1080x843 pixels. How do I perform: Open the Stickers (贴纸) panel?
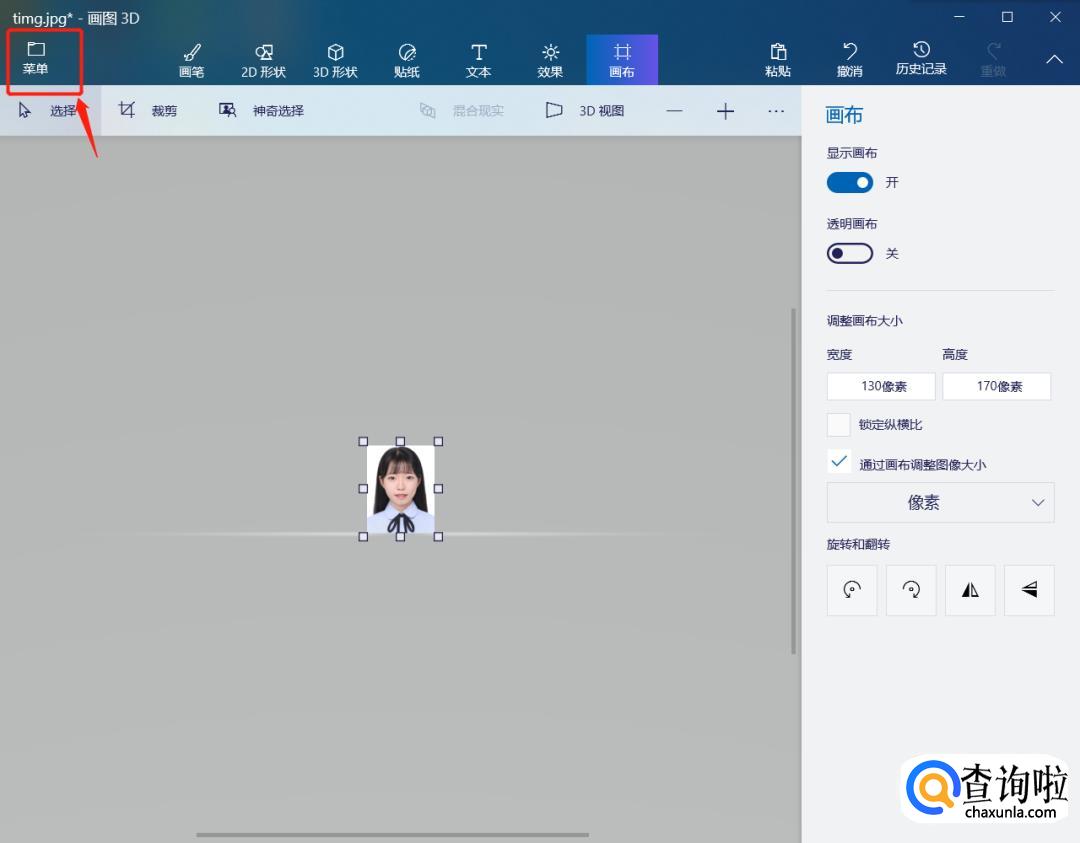click(x=407, y=60)
